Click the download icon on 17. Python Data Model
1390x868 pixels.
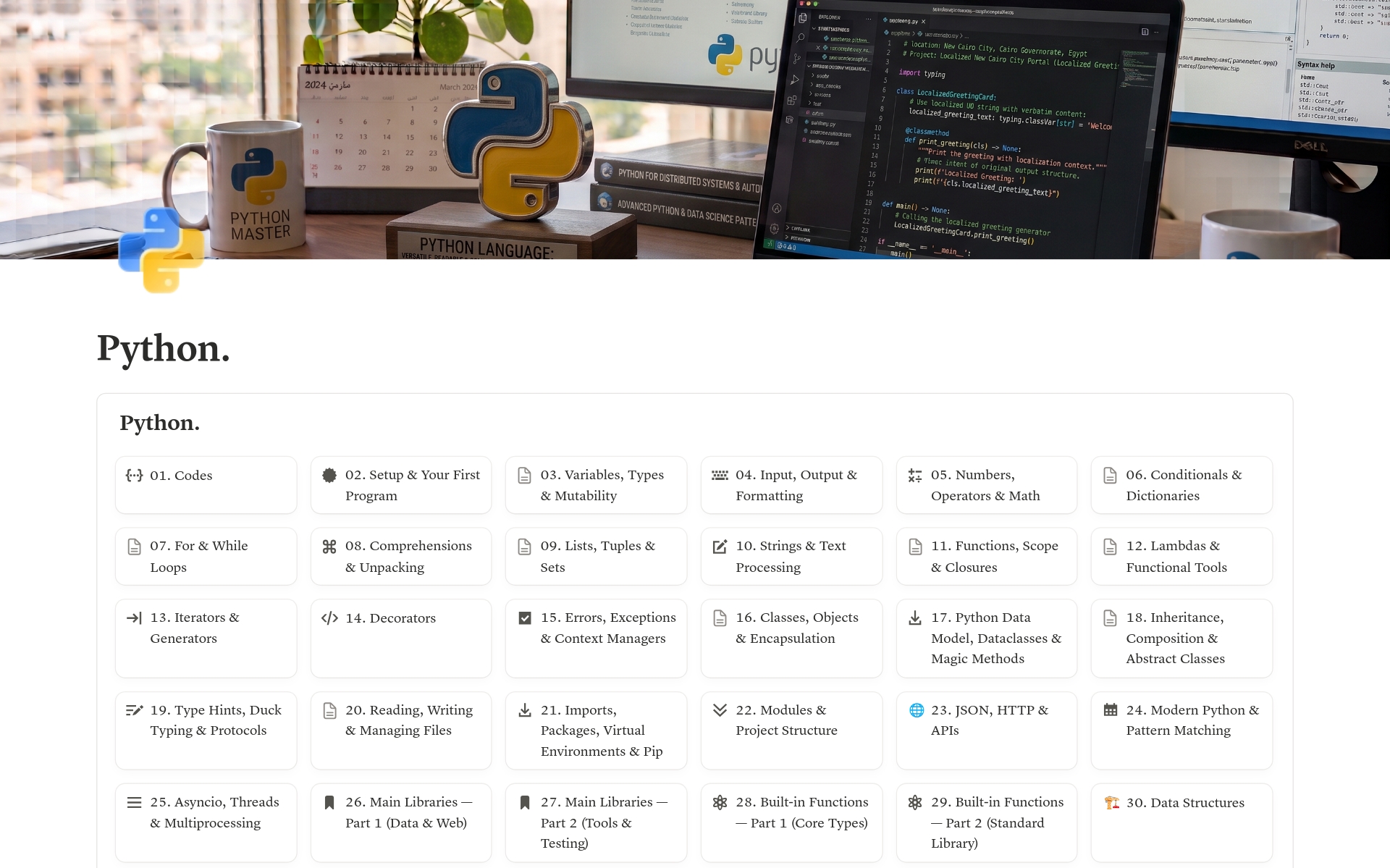915,618
